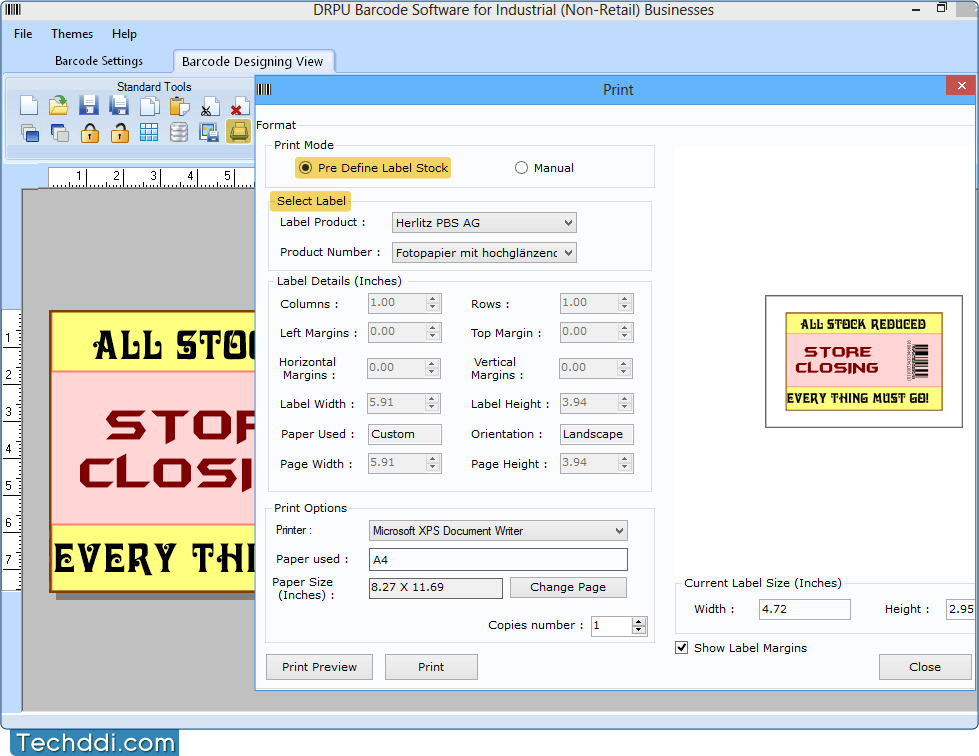Click the Copies number input field
This screenshot has width=979, height=756.
pos(611,626)
